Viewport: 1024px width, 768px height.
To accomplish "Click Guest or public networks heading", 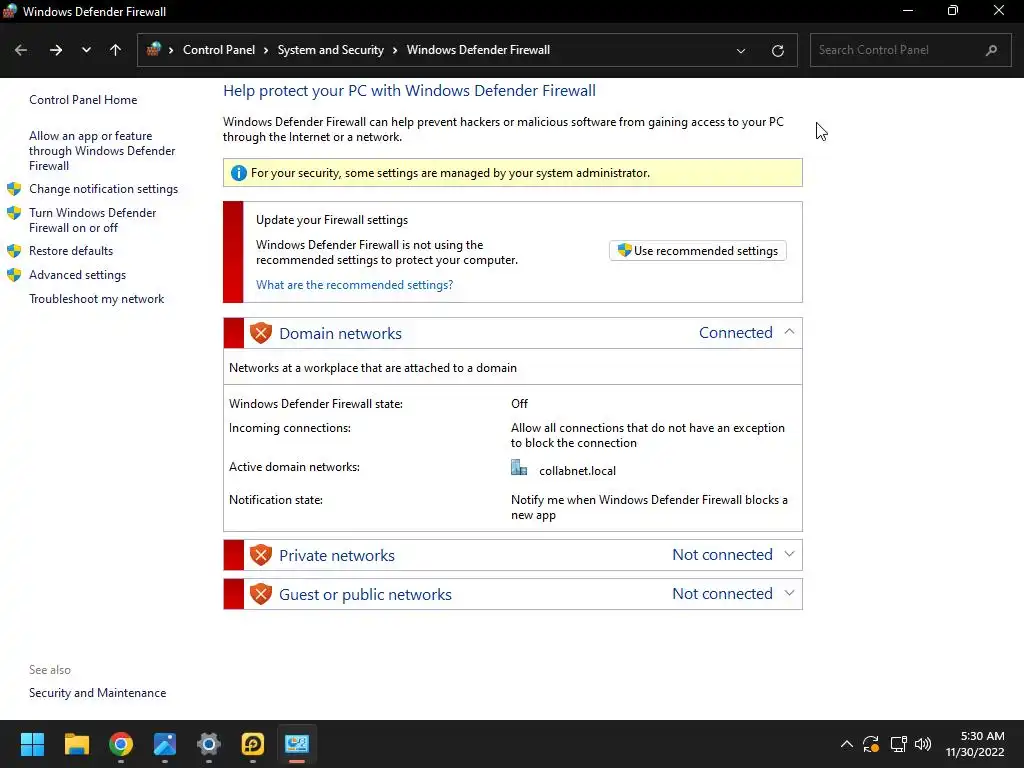I will coord(365,594).
